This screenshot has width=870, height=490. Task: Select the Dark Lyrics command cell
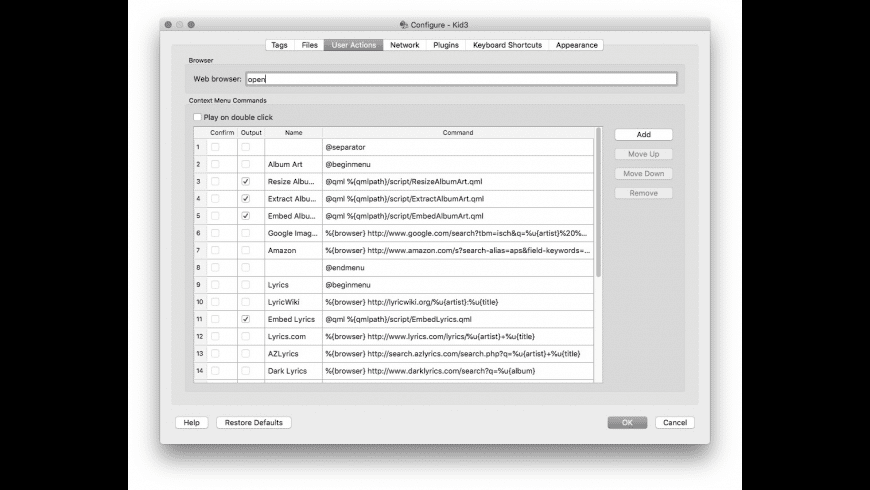pos(458,371)
